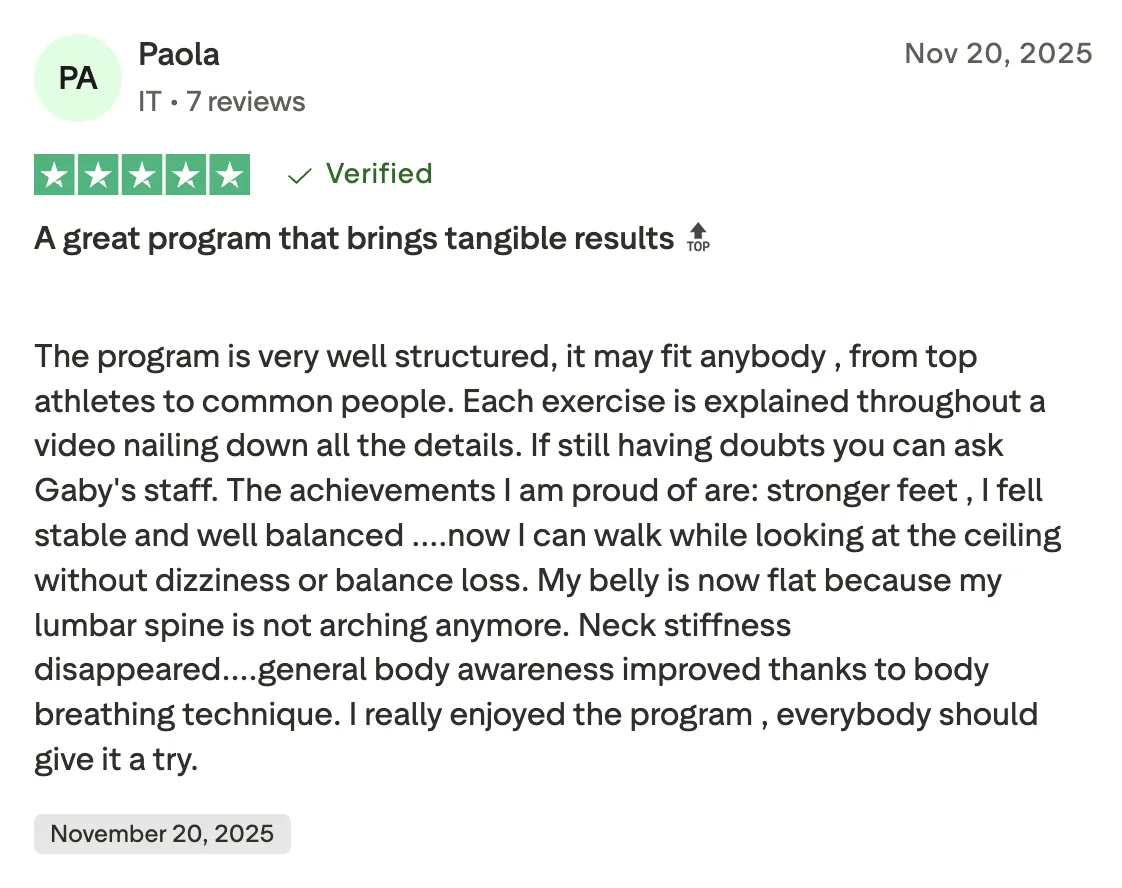The height and width of the screenshot is (888, 1122).
Task: Click the second green rating star
Action: pyautogui.click(x=98, y=175)
